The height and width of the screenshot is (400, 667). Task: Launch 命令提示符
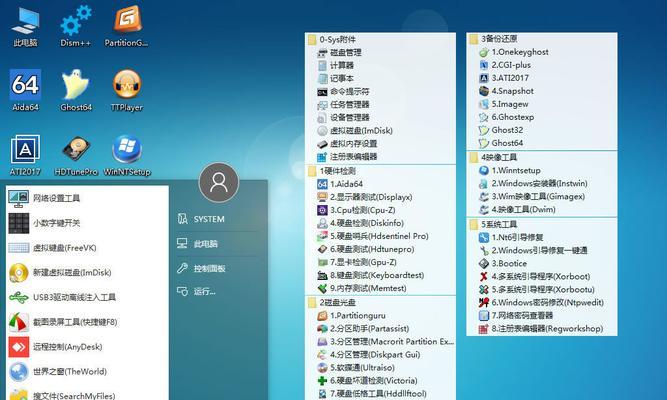(380, 91)
